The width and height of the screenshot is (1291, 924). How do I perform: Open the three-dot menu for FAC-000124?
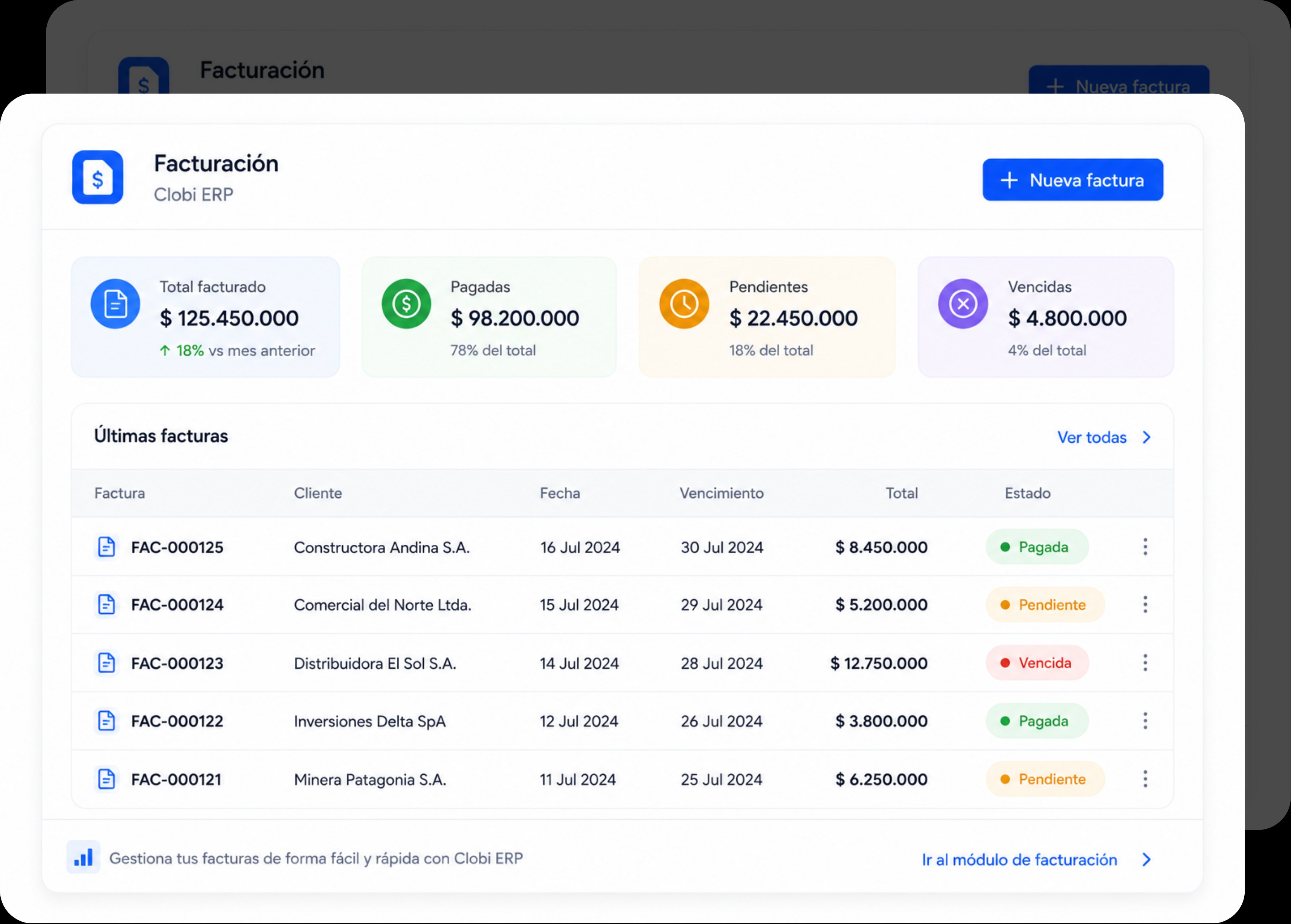[1145, 604]
